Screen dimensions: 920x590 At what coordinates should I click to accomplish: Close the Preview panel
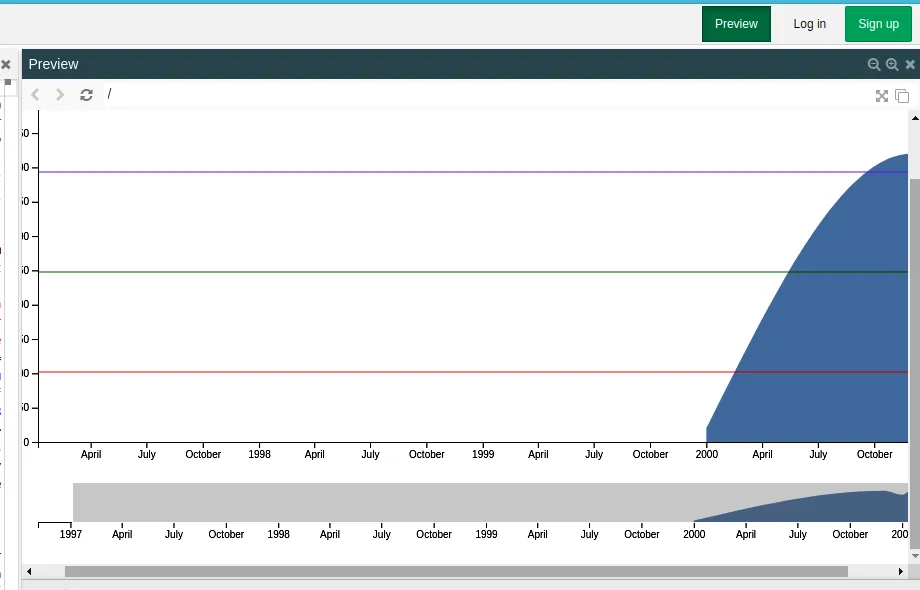point(910,65)
